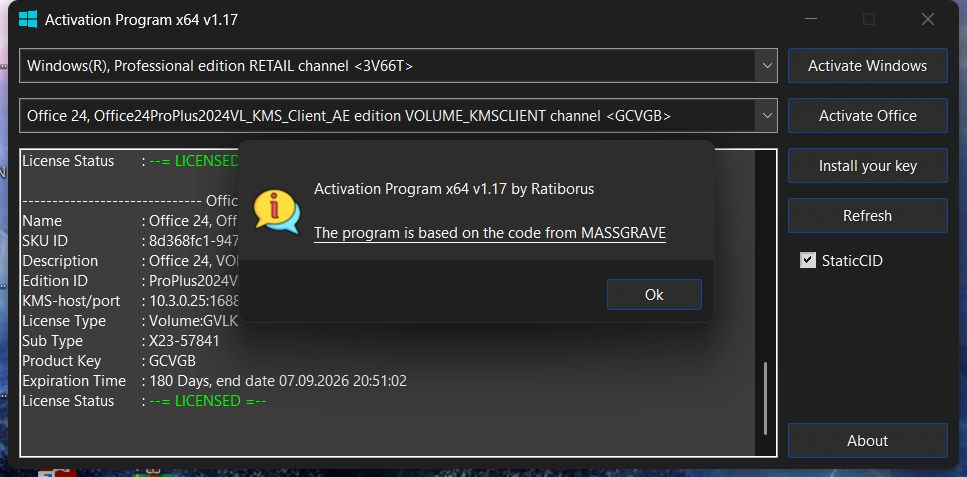The width and height of the screenshot is (967, 477).
Task: Expand the Windows edition dropdown arrow
Action: (767, 65)
